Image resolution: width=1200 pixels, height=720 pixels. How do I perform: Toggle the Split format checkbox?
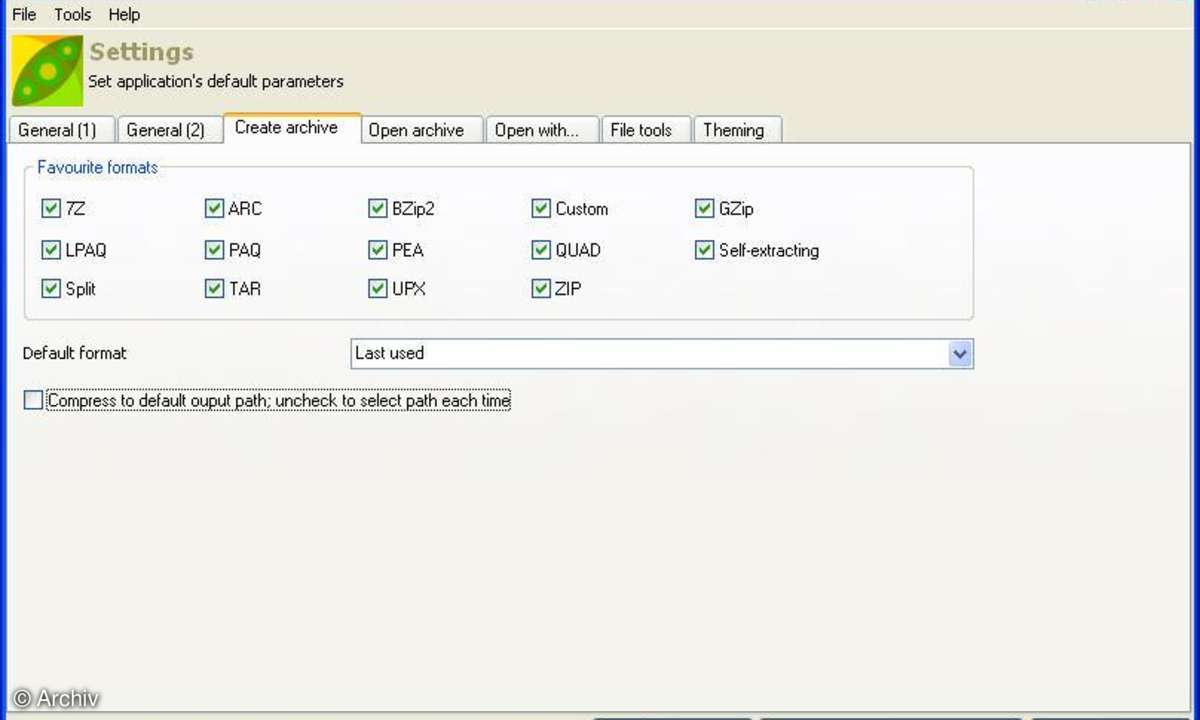point(51,289)
